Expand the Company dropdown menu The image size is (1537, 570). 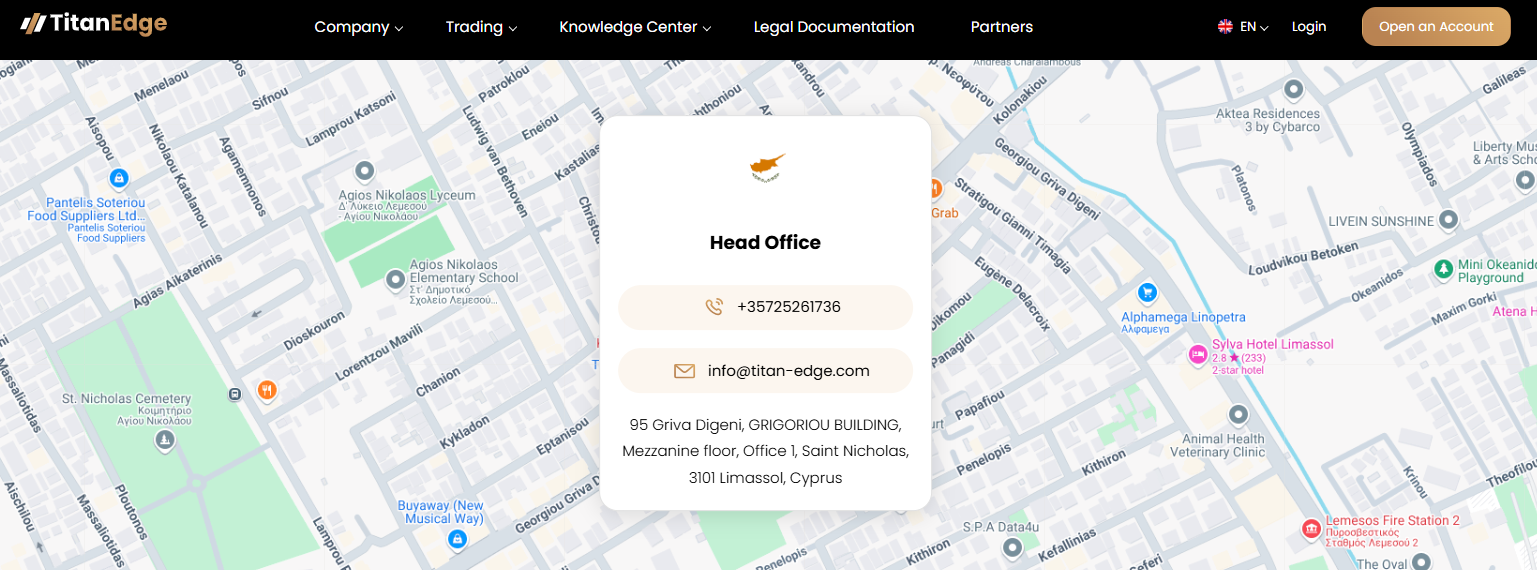point(358,27)
